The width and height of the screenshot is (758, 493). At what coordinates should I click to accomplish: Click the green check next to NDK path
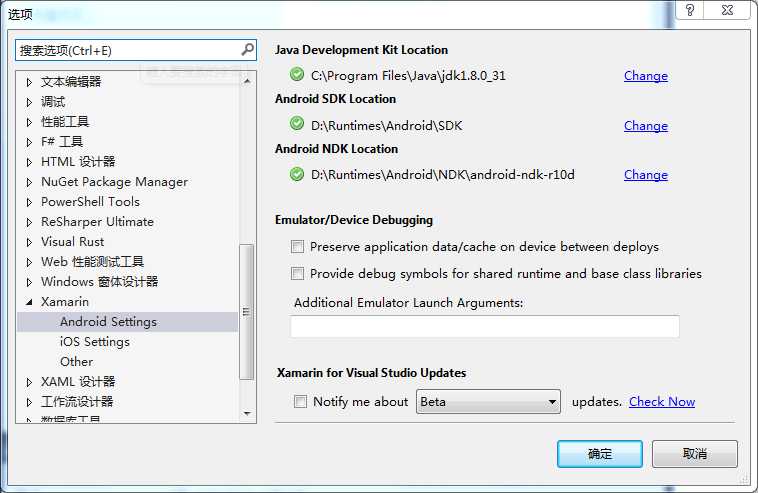pyautogui.click(x=296, y=174)
